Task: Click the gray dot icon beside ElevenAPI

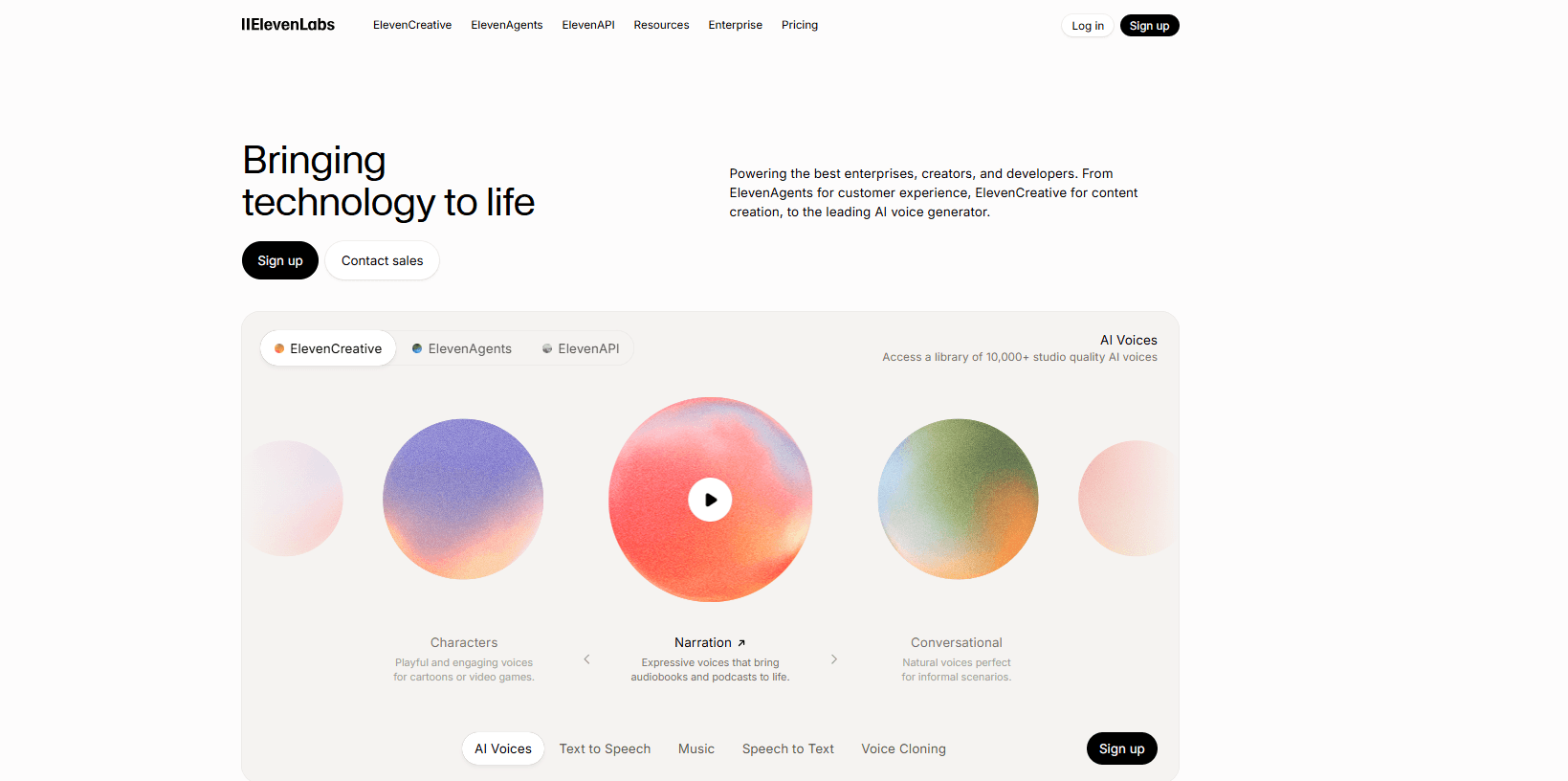Action: (x=547, y=348)
